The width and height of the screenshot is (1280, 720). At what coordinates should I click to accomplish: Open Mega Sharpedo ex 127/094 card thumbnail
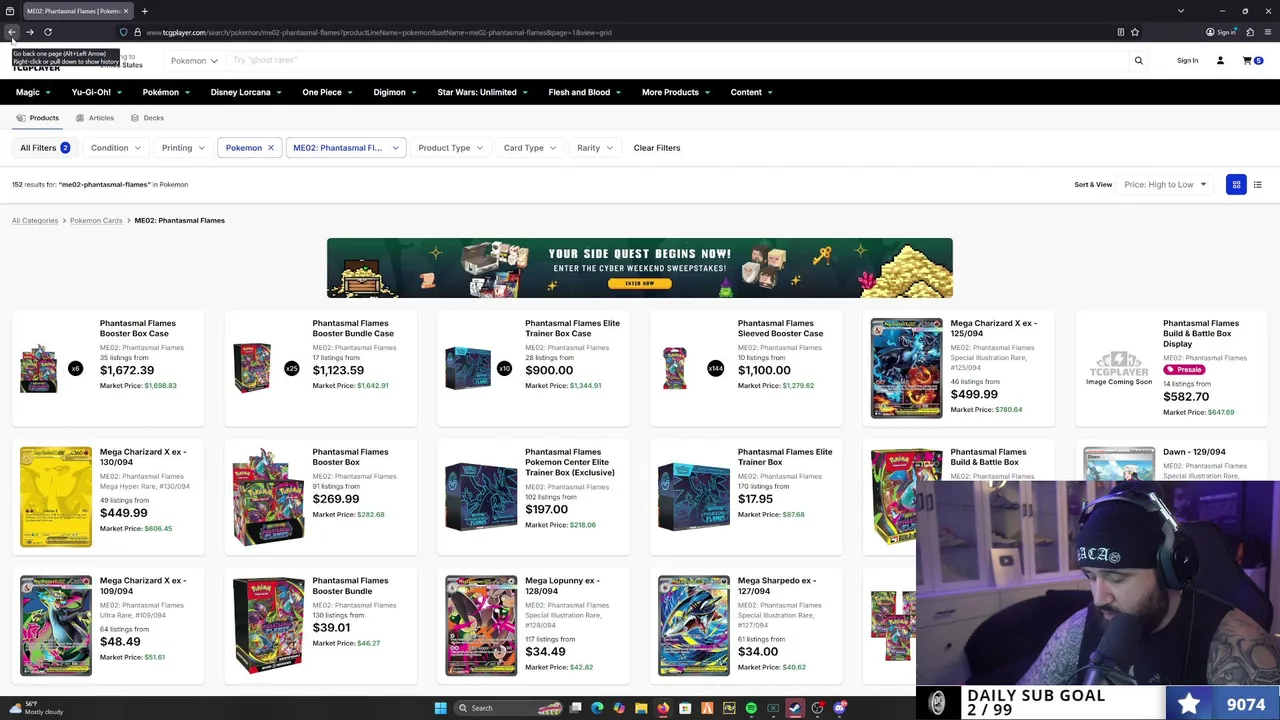[694, 626]
